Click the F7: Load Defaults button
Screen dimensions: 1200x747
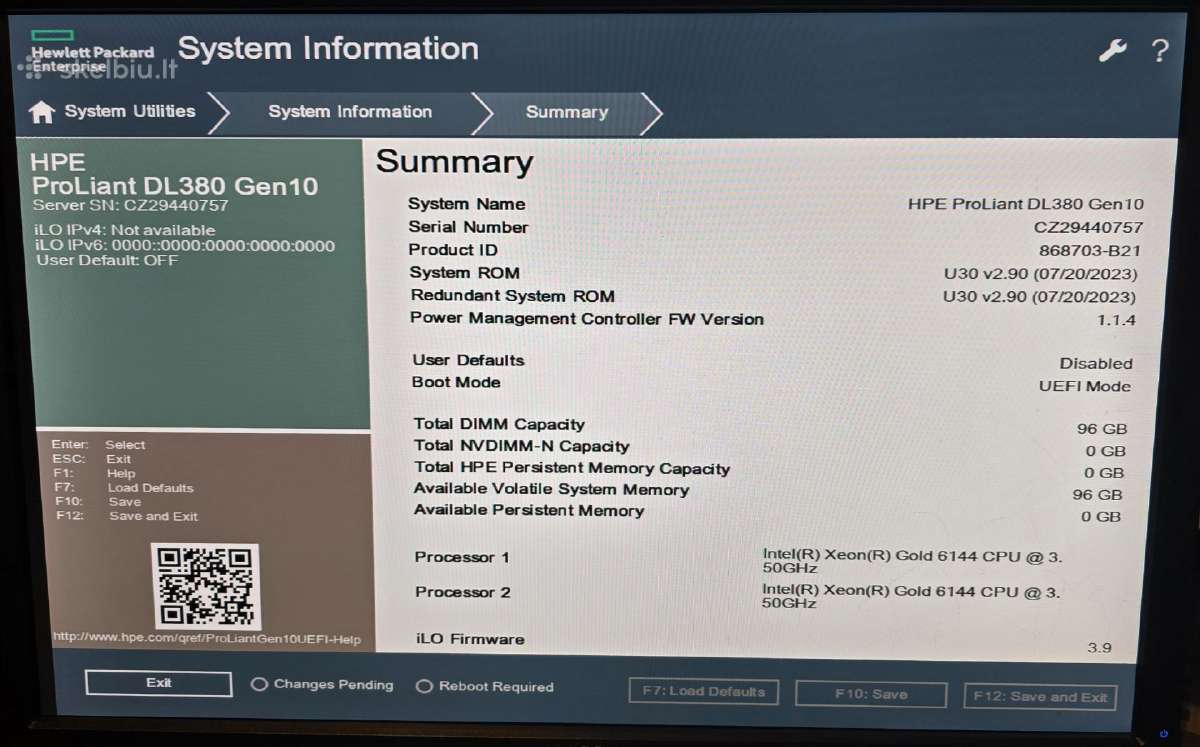[x=705, y=691]
